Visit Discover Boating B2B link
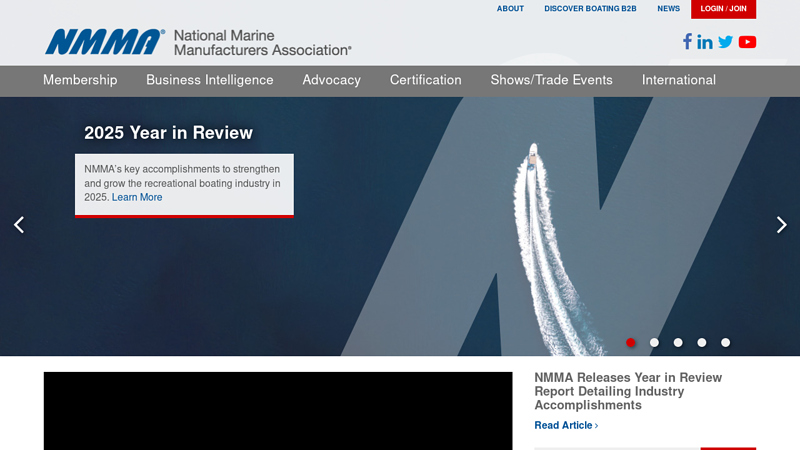The image size is (800, 450). tap(590, 9)
